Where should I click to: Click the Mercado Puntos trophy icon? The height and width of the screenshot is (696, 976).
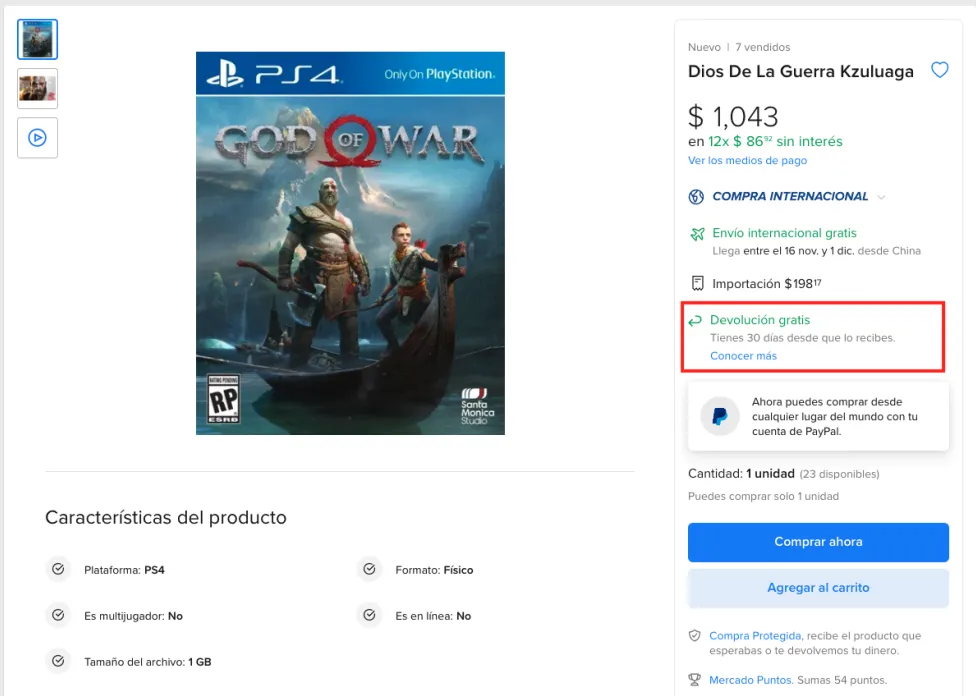695,680
